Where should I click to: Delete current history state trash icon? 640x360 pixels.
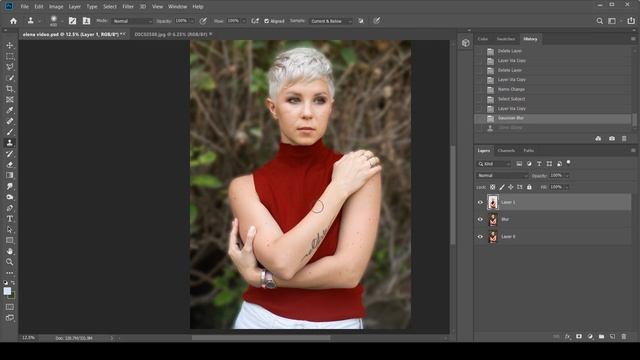(624, 139)
